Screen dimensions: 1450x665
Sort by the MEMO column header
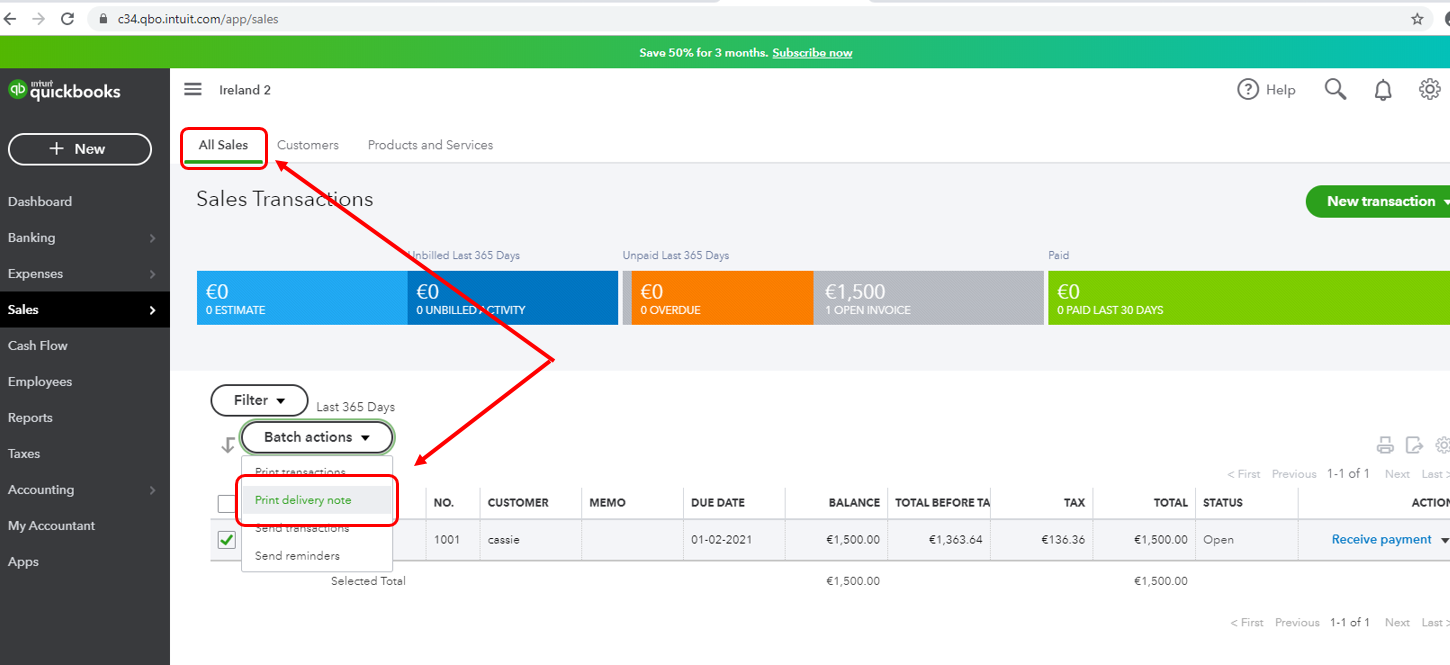[x=608, y=503]
